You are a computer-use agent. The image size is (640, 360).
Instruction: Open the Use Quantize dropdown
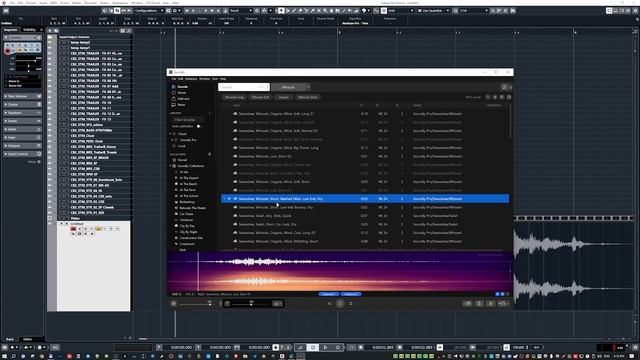point(433,11)
